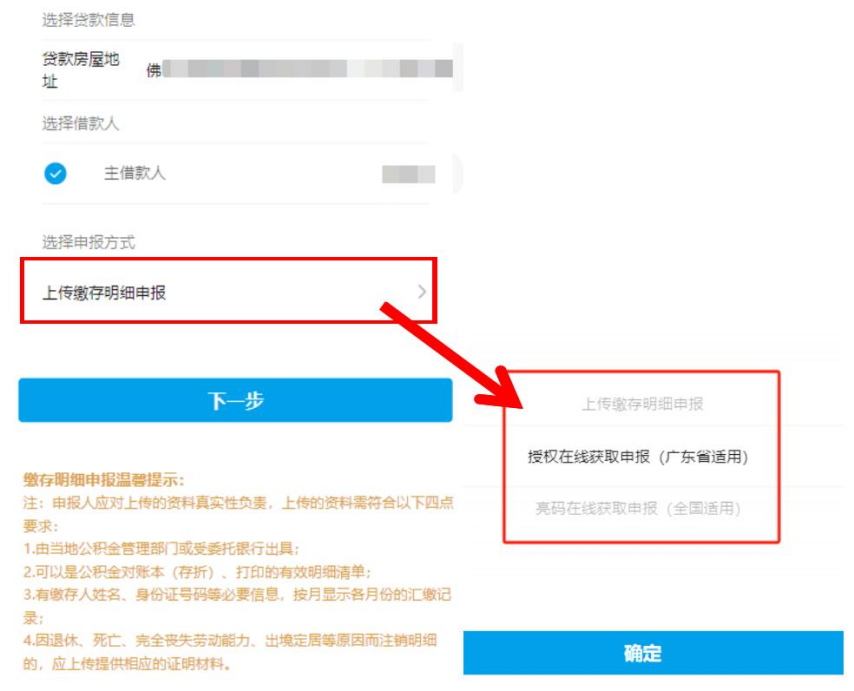Click tip 3 about 身份证号码 information
Image resolution: width=854 pixels, height=691 pixels.
237,606
